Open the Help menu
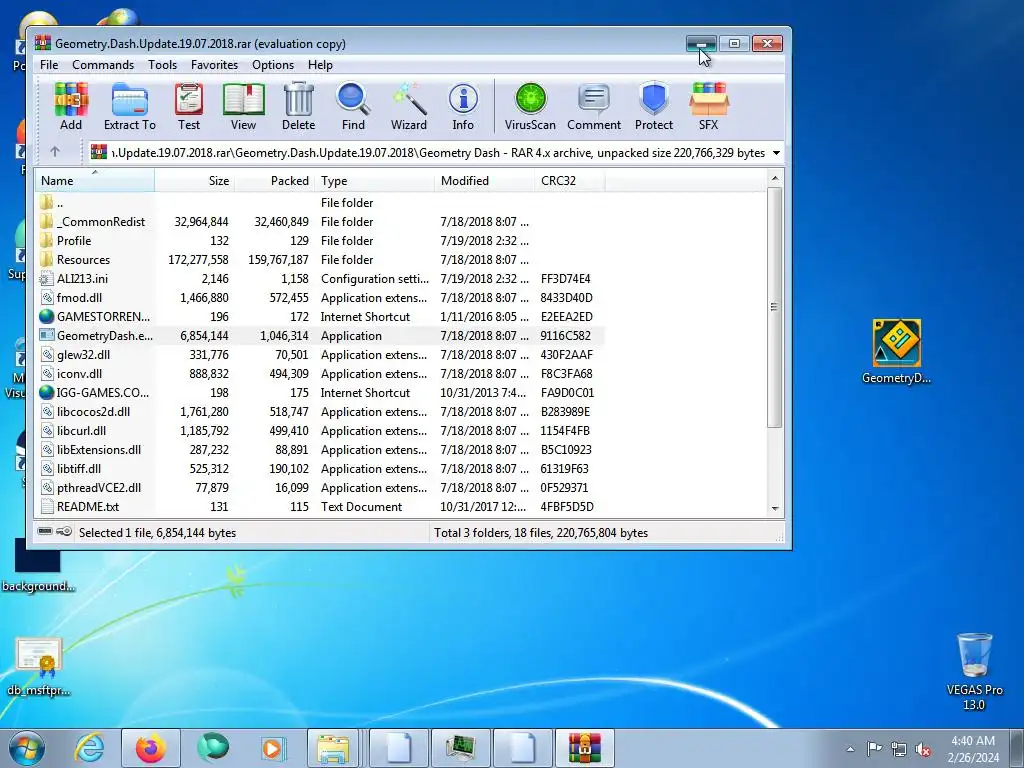The image size is (1024, 768). (x=320, y=65)
